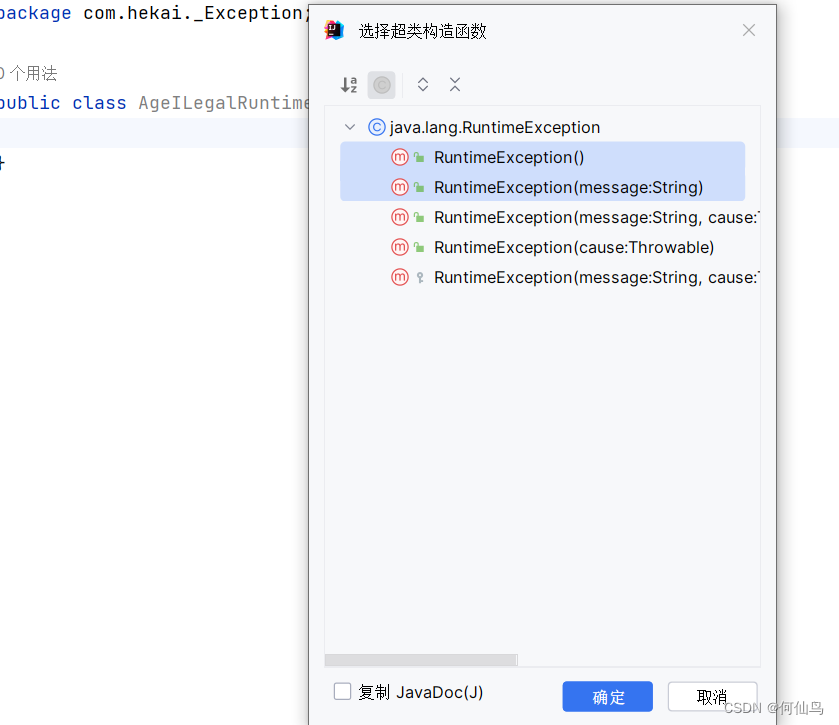The image size is (839, 725).
Task: Close the 选择超类构造函数 dialog
Action: point(749,30)
